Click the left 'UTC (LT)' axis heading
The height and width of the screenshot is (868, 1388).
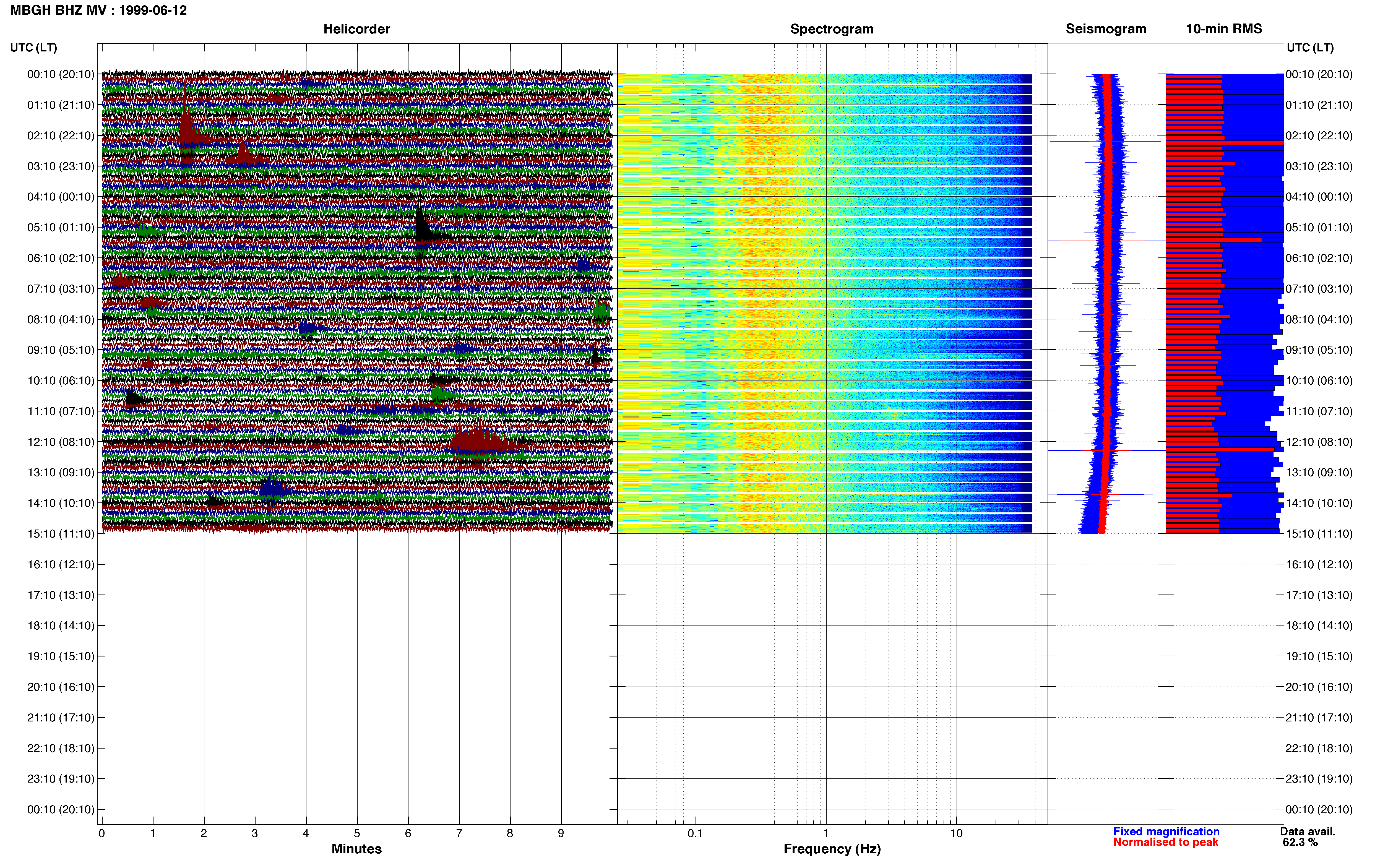(34, 48)
